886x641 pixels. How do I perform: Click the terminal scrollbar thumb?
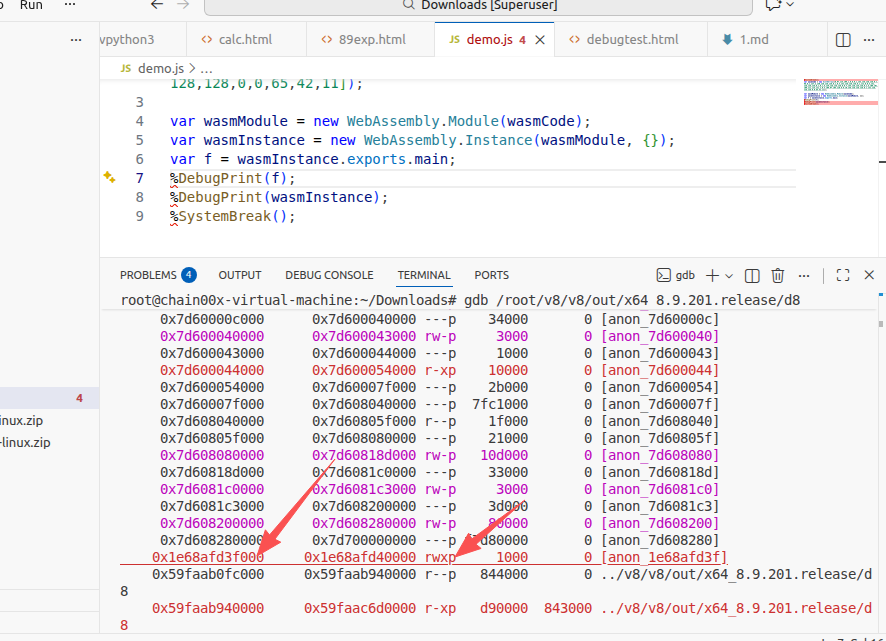click(x=880, y=324)
